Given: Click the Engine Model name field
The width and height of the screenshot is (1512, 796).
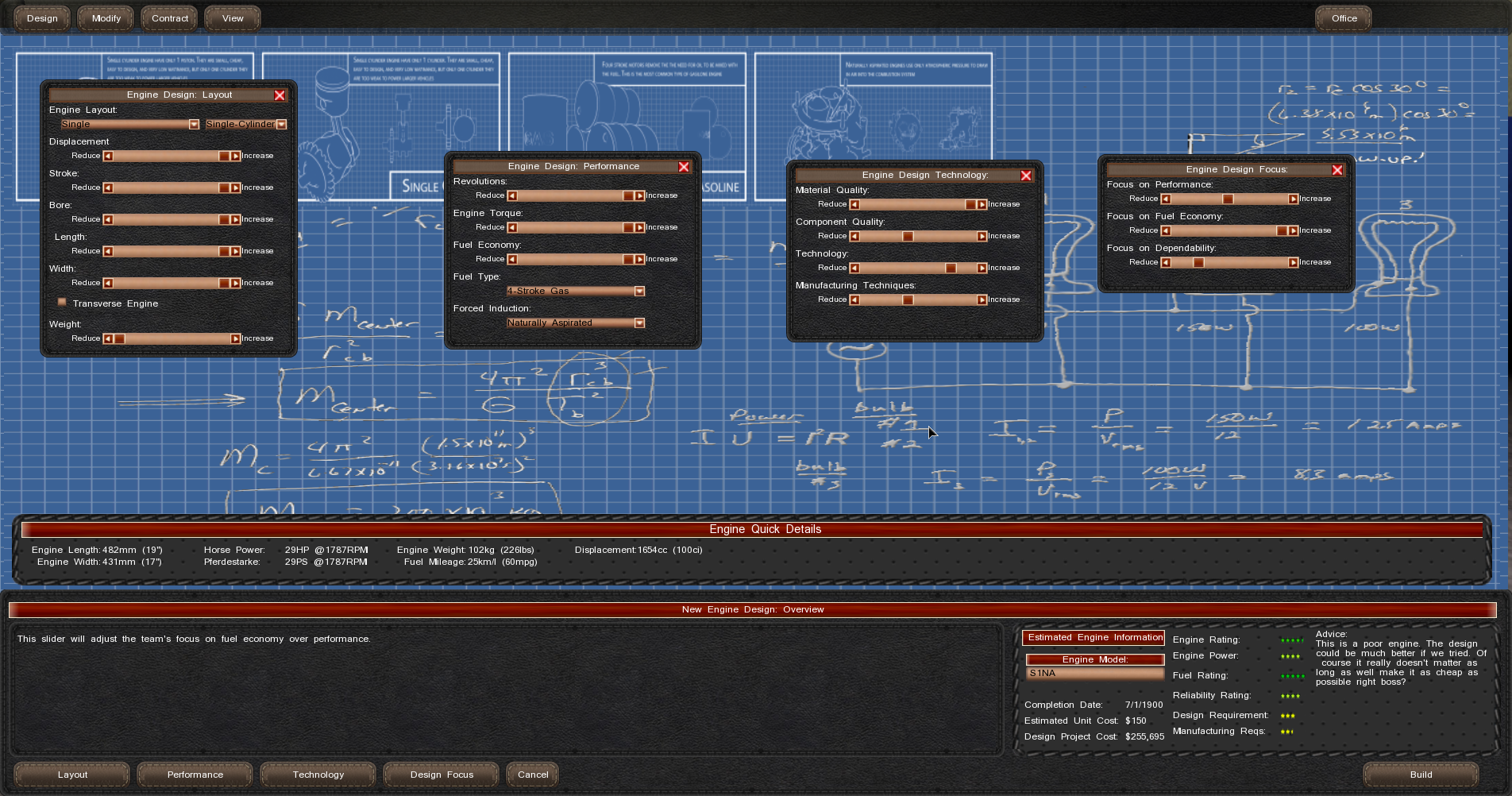Looking at the screenshot, I should [x=1094, y=674].
